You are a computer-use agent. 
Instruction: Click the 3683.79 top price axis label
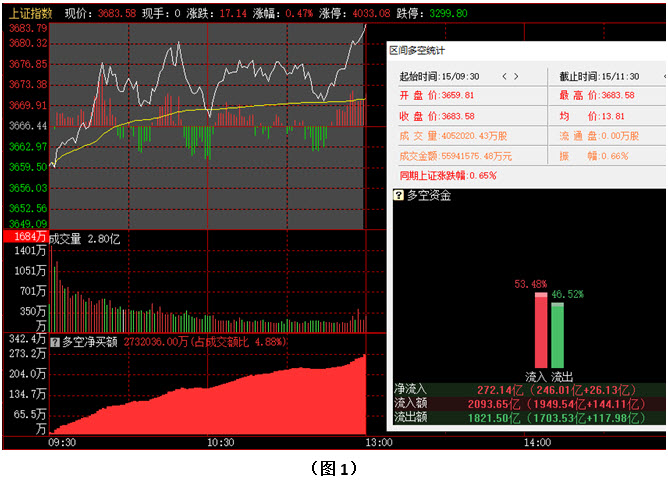click(x=28, y=28)
